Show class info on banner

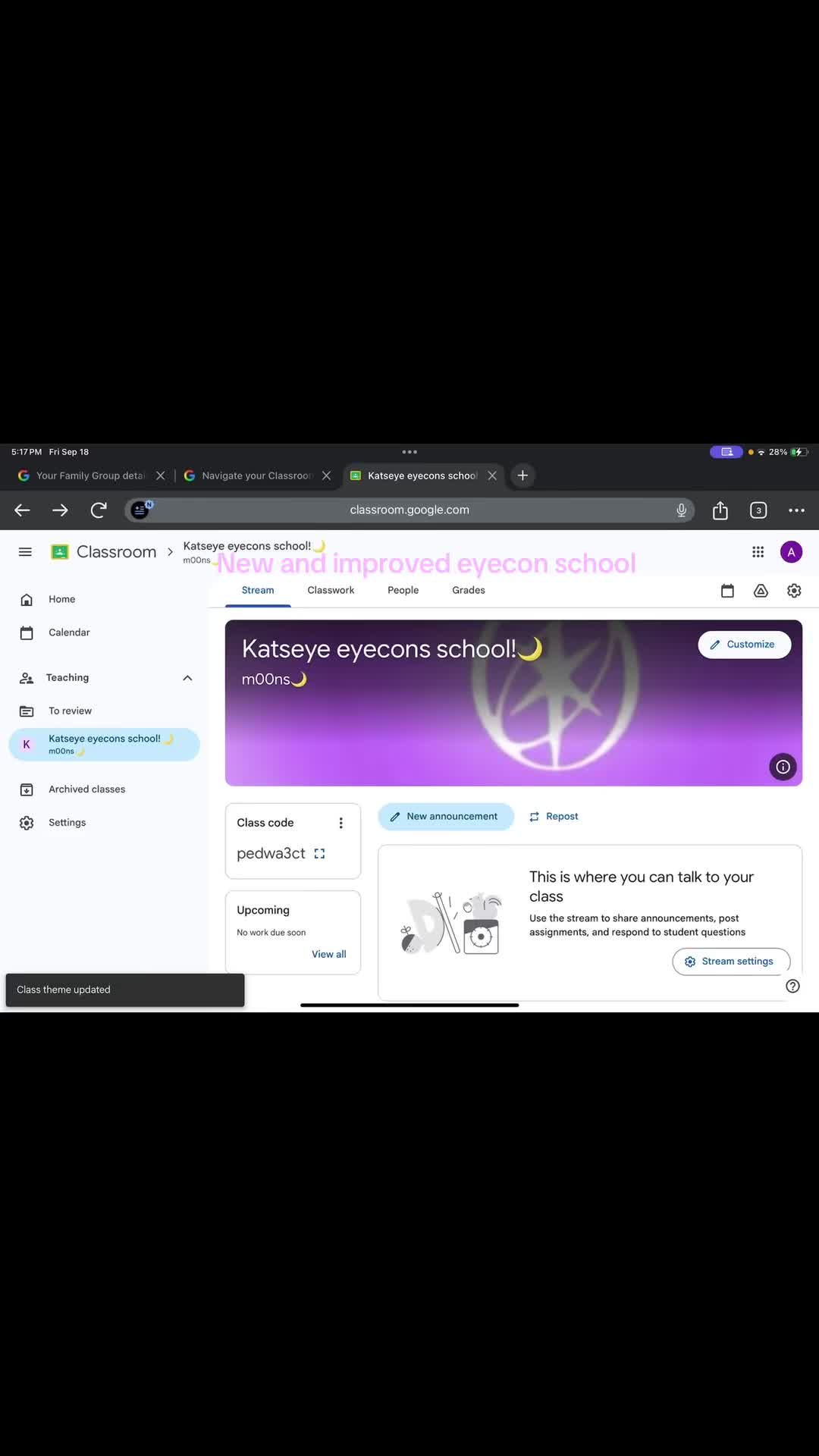point(783,767)
